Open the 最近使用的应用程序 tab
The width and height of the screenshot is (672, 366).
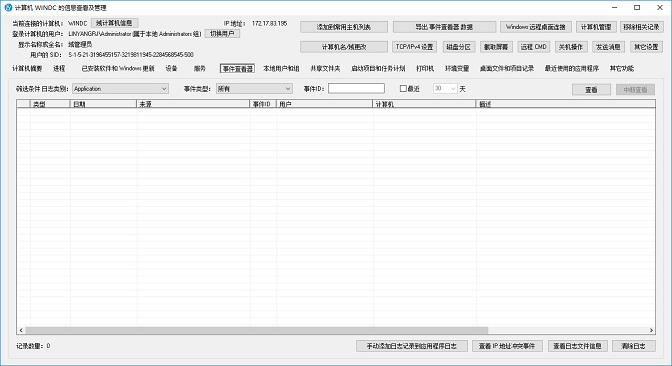click(572, 69)
